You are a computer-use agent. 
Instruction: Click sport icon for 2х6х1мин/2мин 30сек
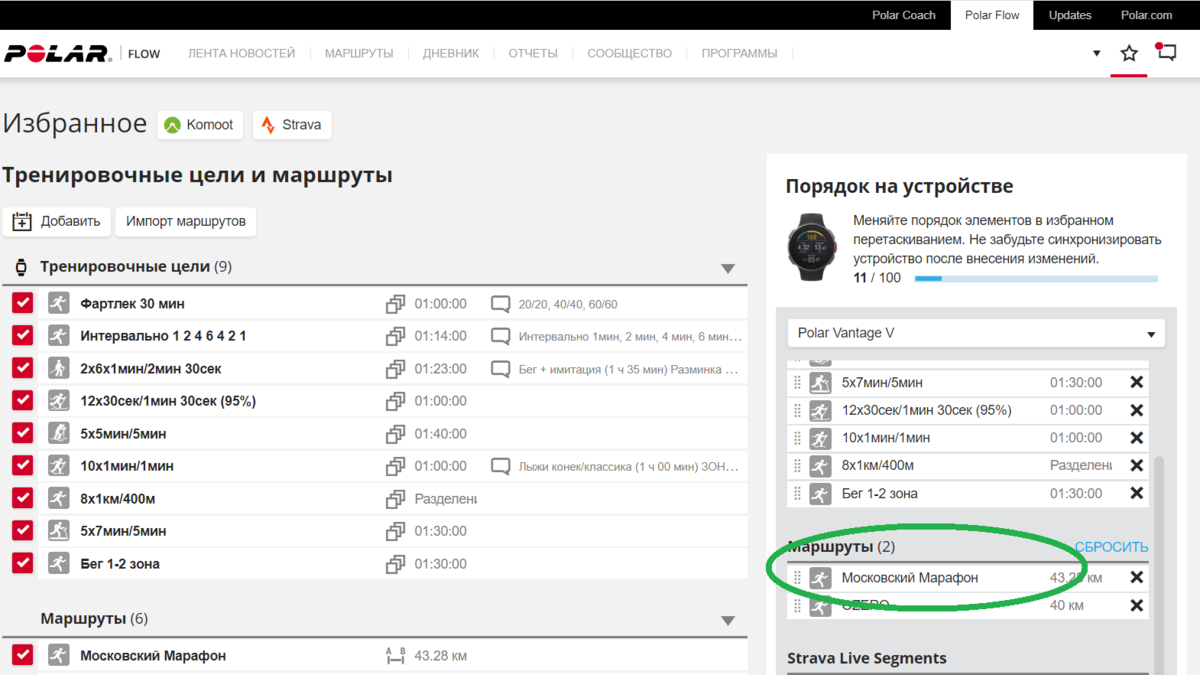(59, 368)
